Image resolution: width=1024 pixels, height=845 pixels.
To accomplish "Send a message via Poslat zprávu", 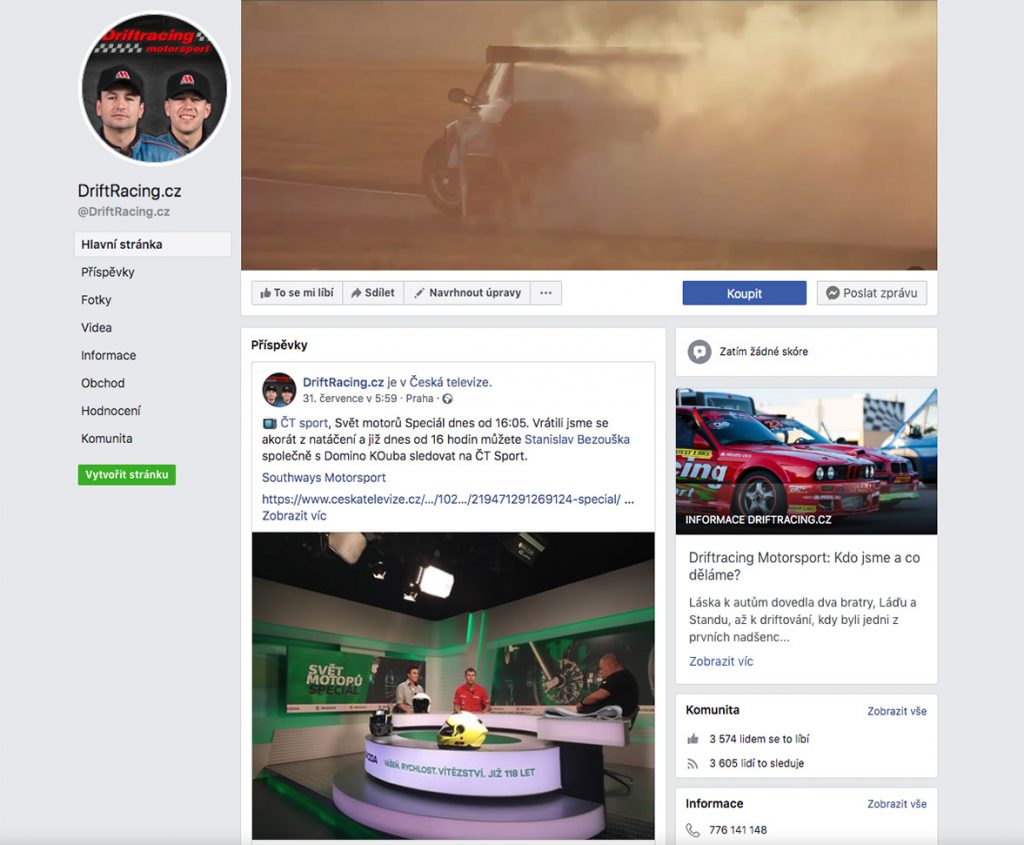I will click(x=872, y=293).
